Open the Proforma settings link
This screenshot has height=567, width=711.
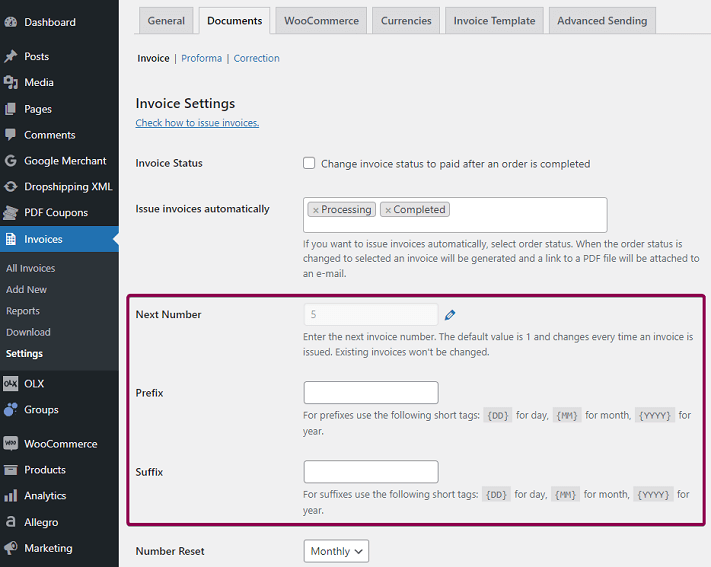click(201, 59)
